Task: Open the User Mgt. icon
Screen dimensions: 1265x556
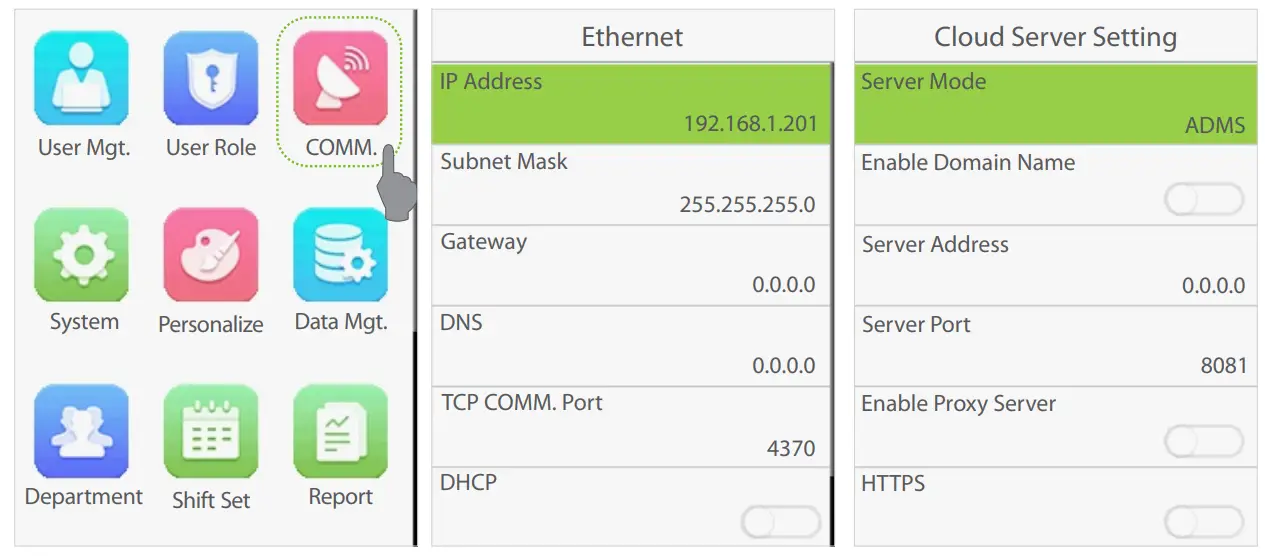Action: (x=82, y=79)
